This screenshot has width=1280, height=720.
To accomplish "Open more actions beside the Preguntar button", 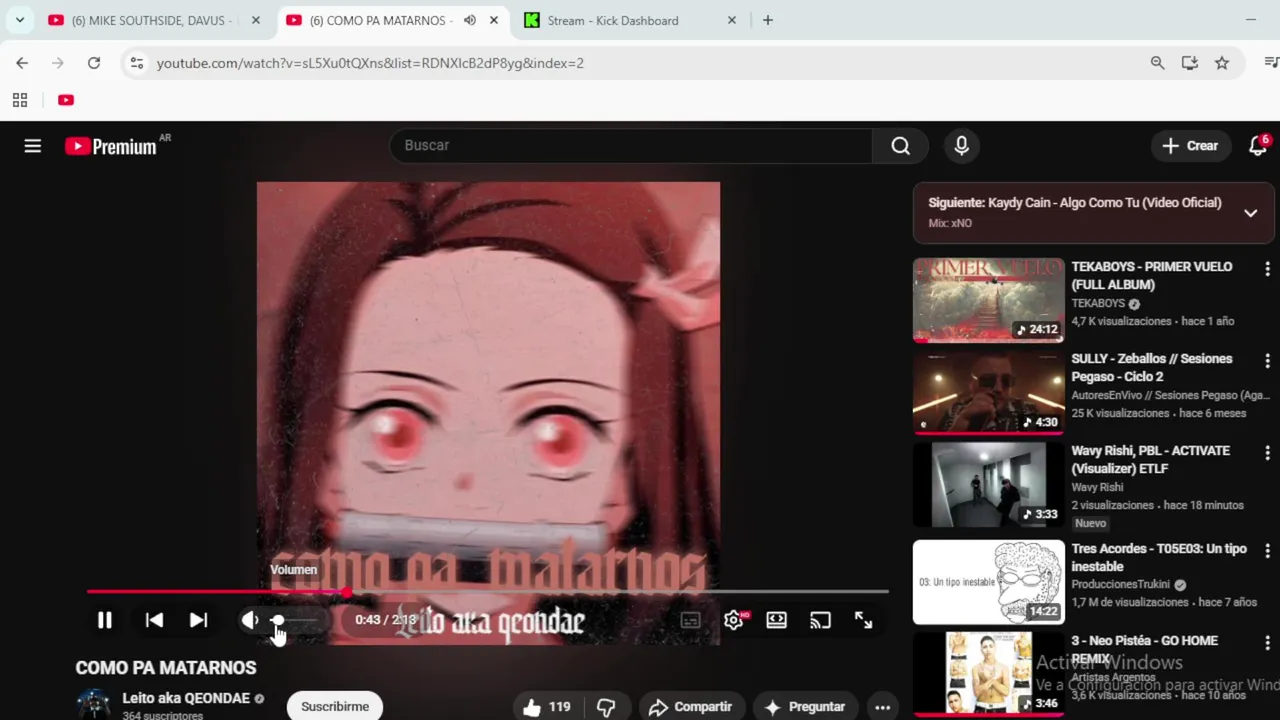I will [x=882, y=707].
